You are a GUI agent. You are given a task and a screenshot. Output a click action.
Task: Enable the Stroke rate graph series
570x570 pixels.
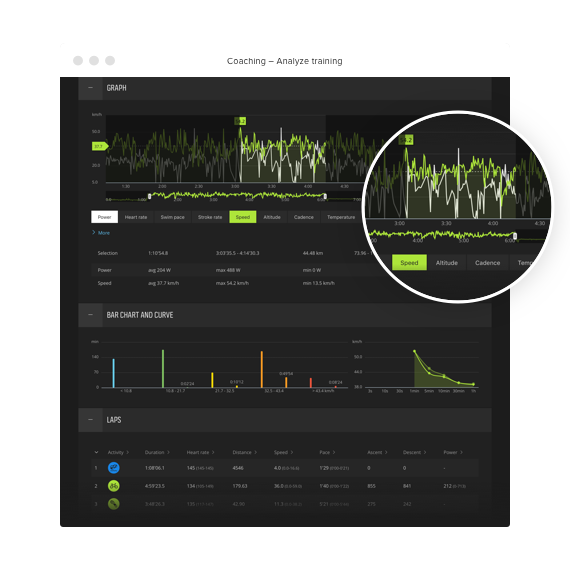210,217
